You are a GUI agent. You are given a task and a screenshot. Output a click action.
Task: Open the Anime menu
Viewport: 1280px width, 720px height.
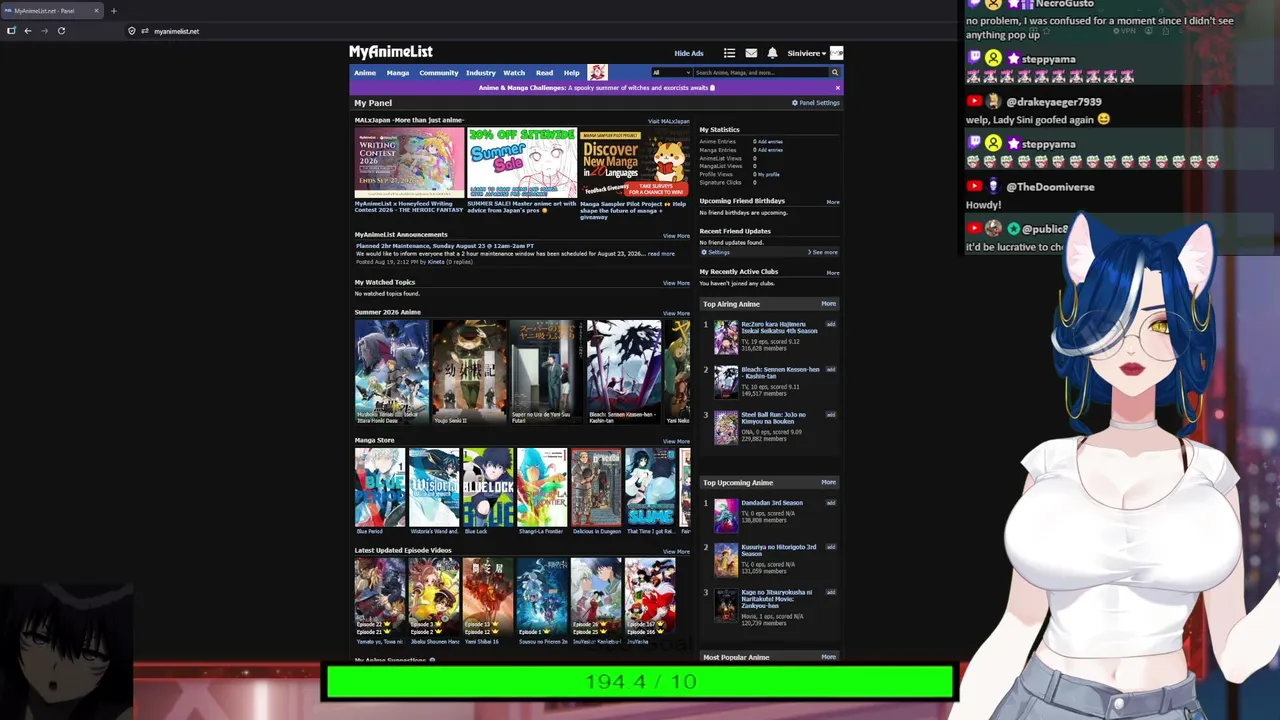(365, 73)
